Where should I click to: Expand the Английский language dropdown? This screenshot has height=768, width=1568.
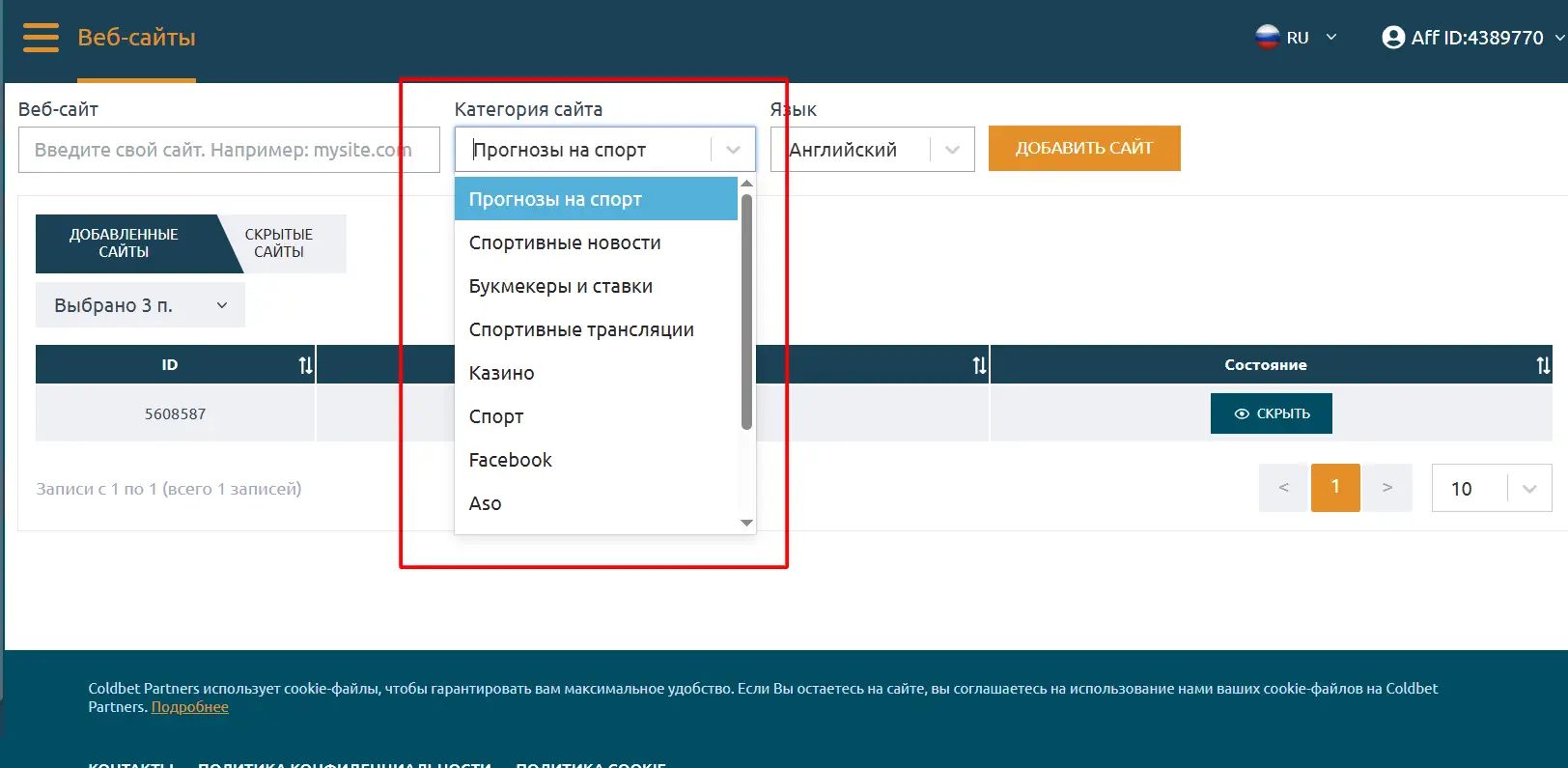tap(952, 150)
